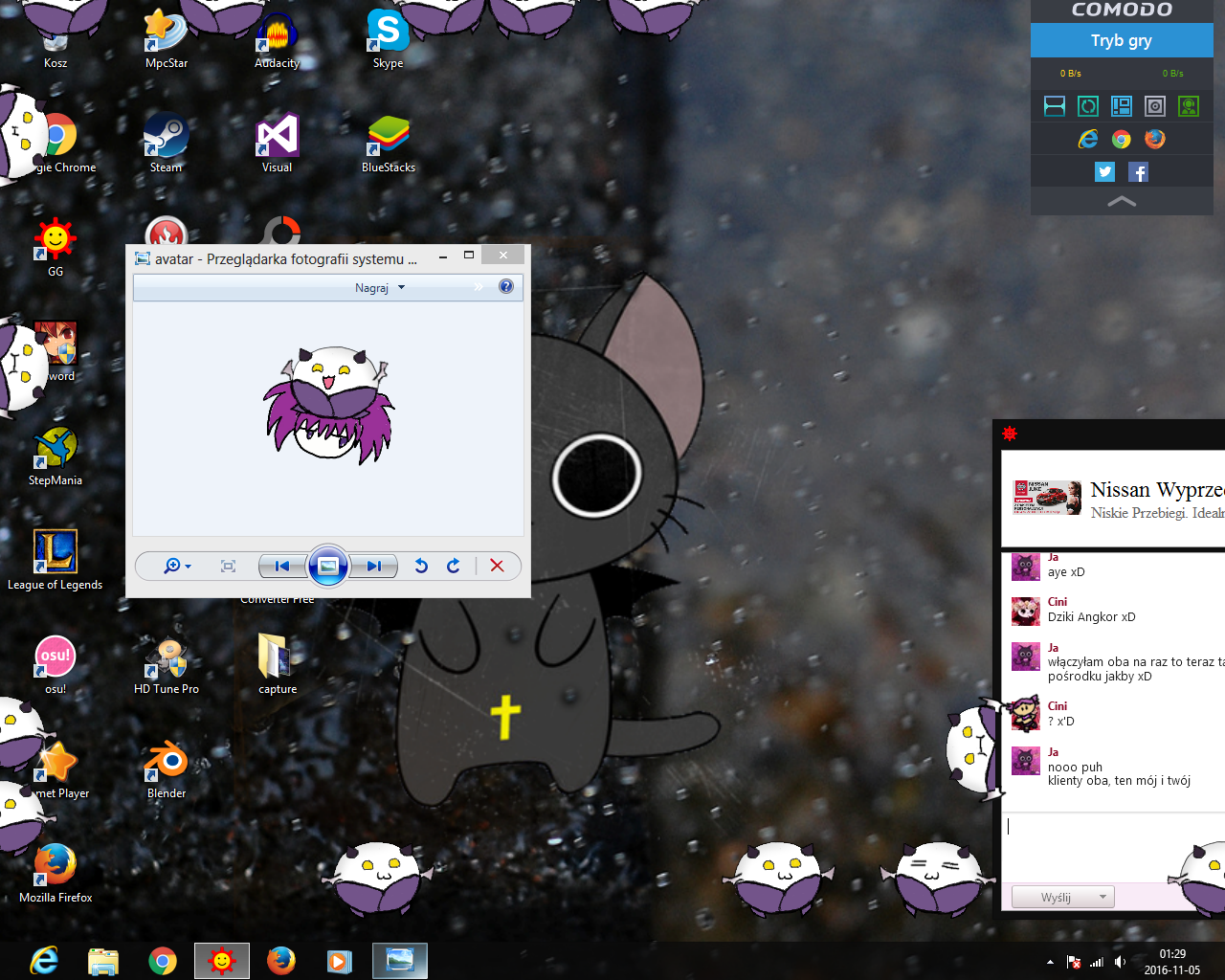Open File Explorer from the taskbar
The width and height of the screenshot is (1225, 980).
coord(103,960)
